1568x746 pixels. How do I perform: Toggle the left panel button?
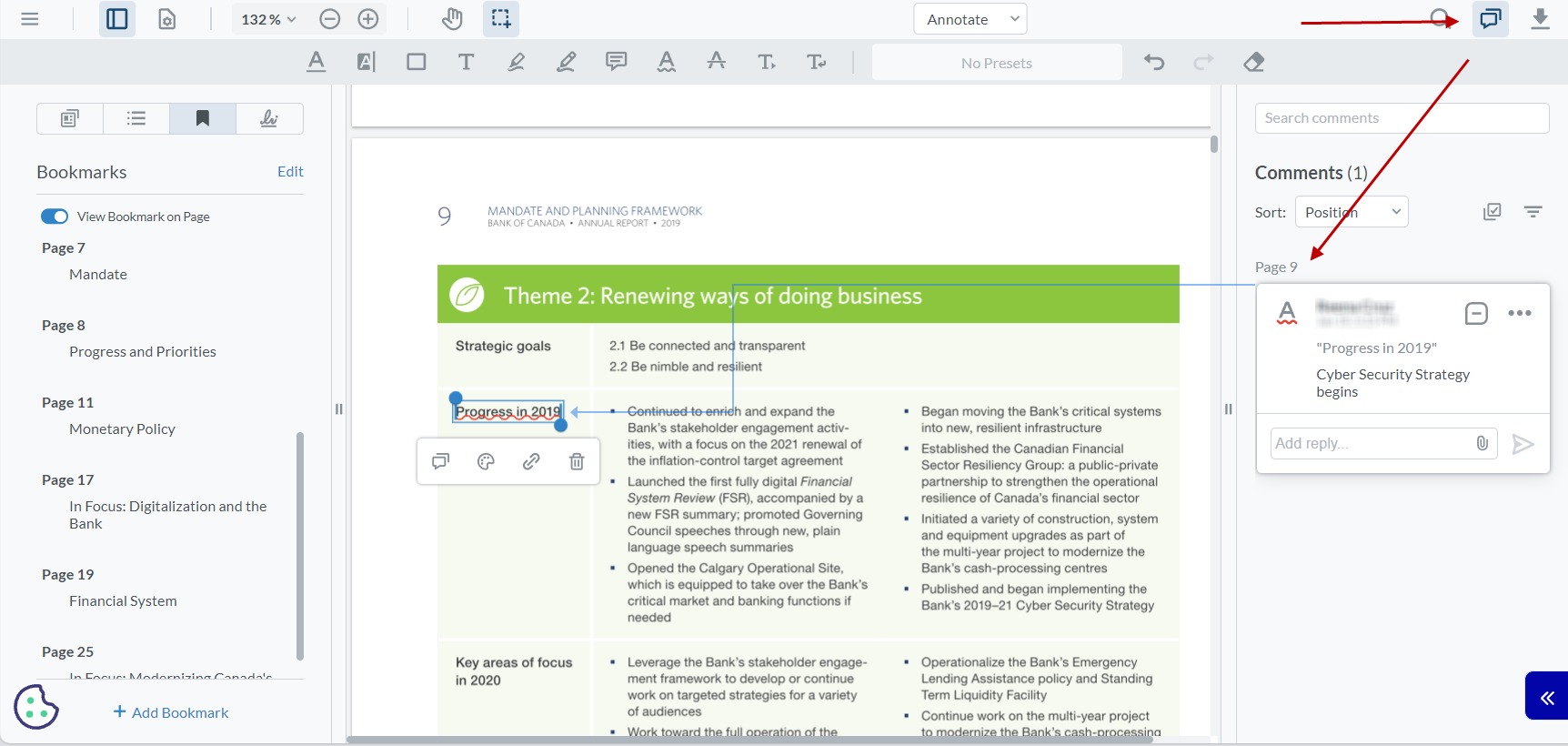click(117, 19)
